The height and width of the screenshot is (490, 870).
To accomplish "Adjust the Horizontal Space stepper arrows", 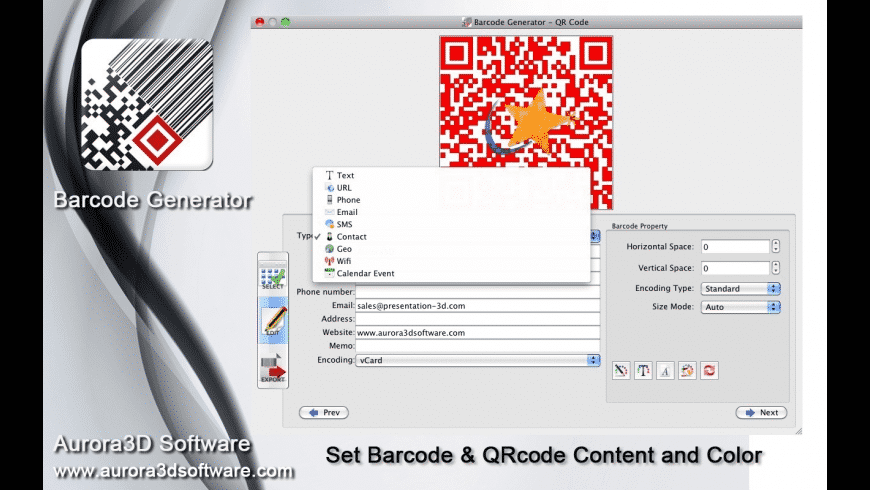I will point(776,246).
